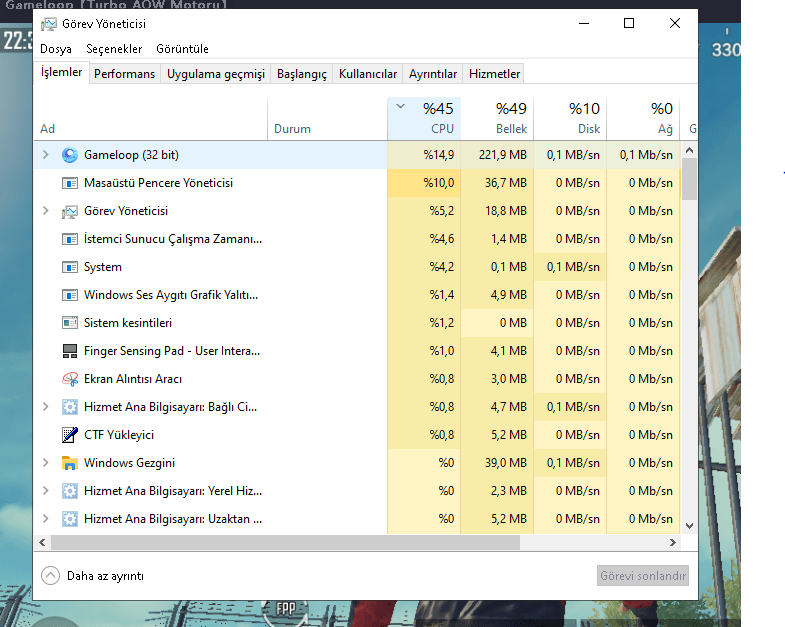785x627 pixels.
Task: Expand Hizmet Ana Bilgisayarı: Yerel Hiz row
Action: coord(46,491)
